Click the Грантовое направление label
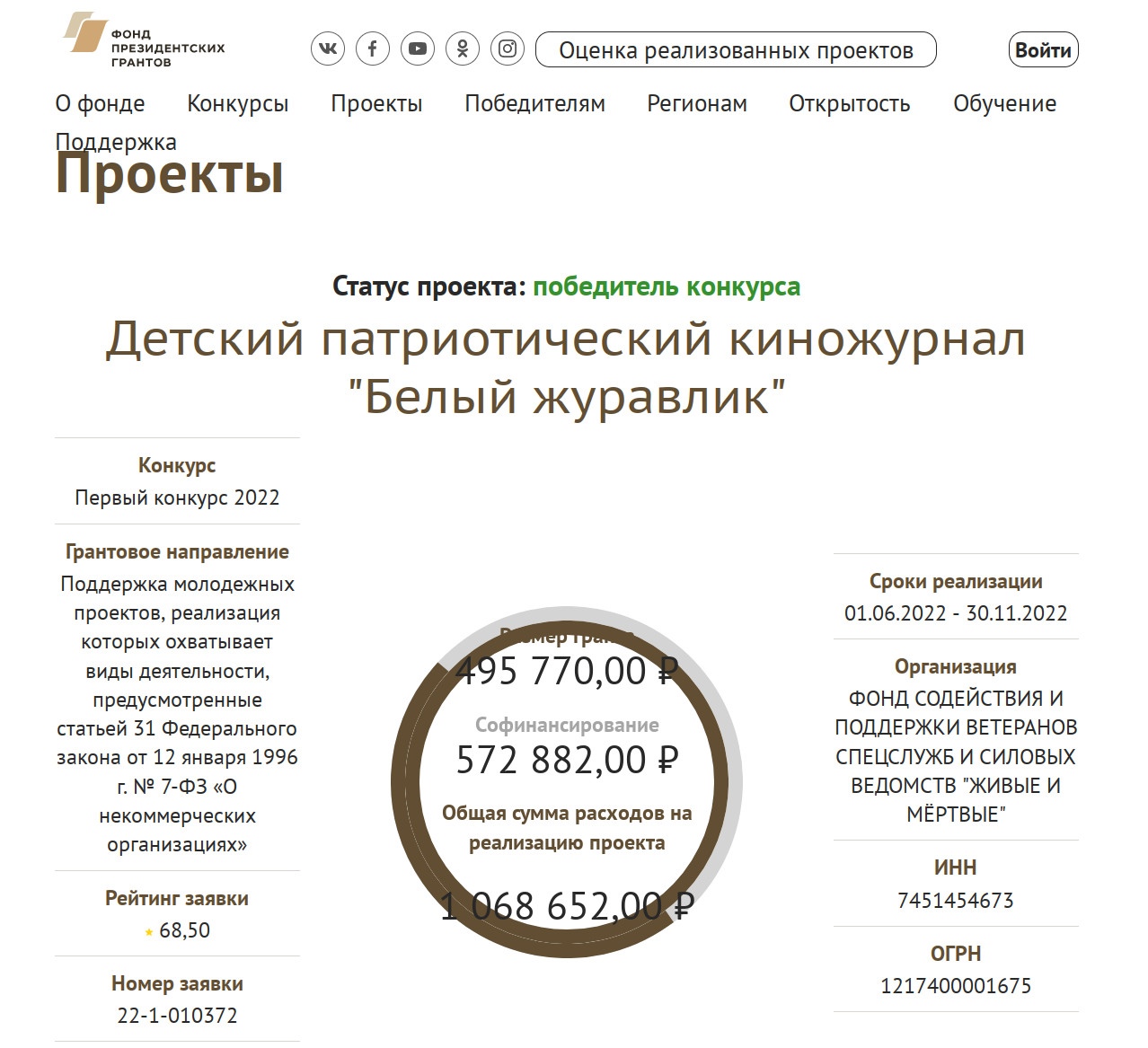The width and height of the screenshot is (1148, 1048). tap(177, 551)
